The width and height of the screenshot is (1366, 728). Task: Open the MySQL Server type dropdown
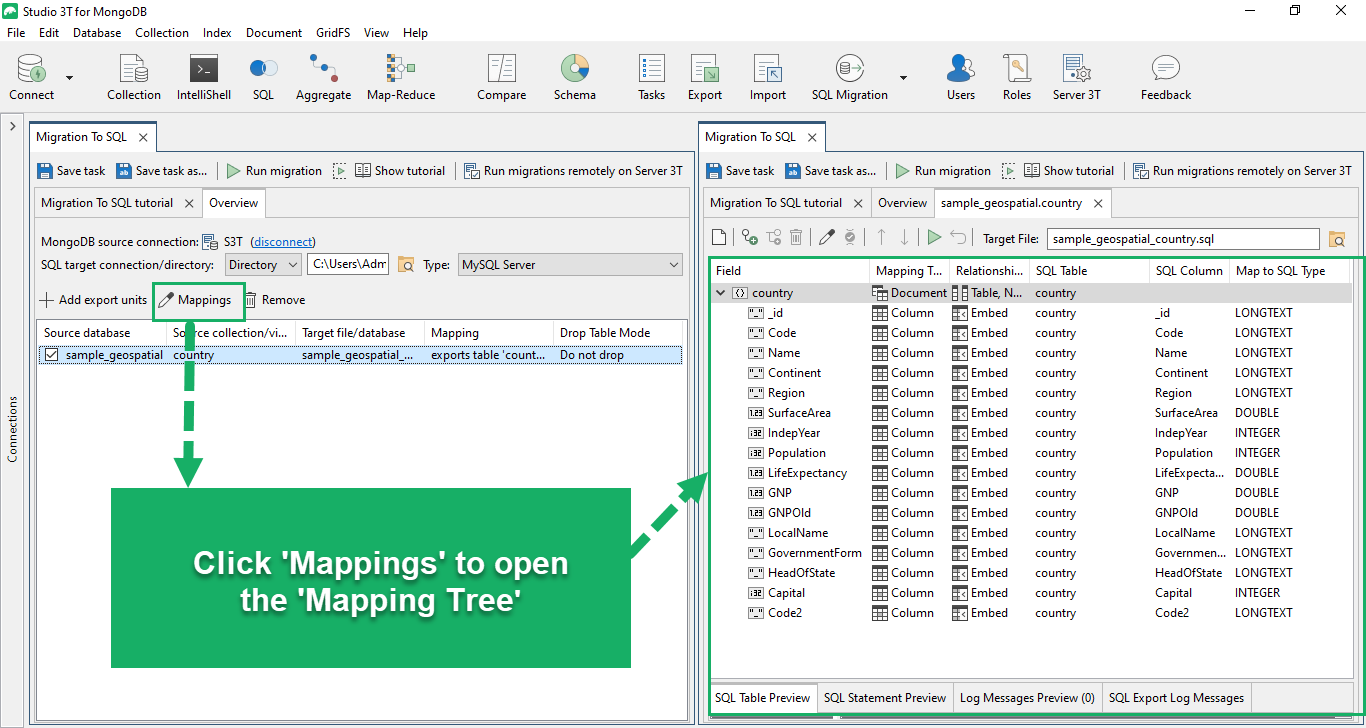(570, 265)
